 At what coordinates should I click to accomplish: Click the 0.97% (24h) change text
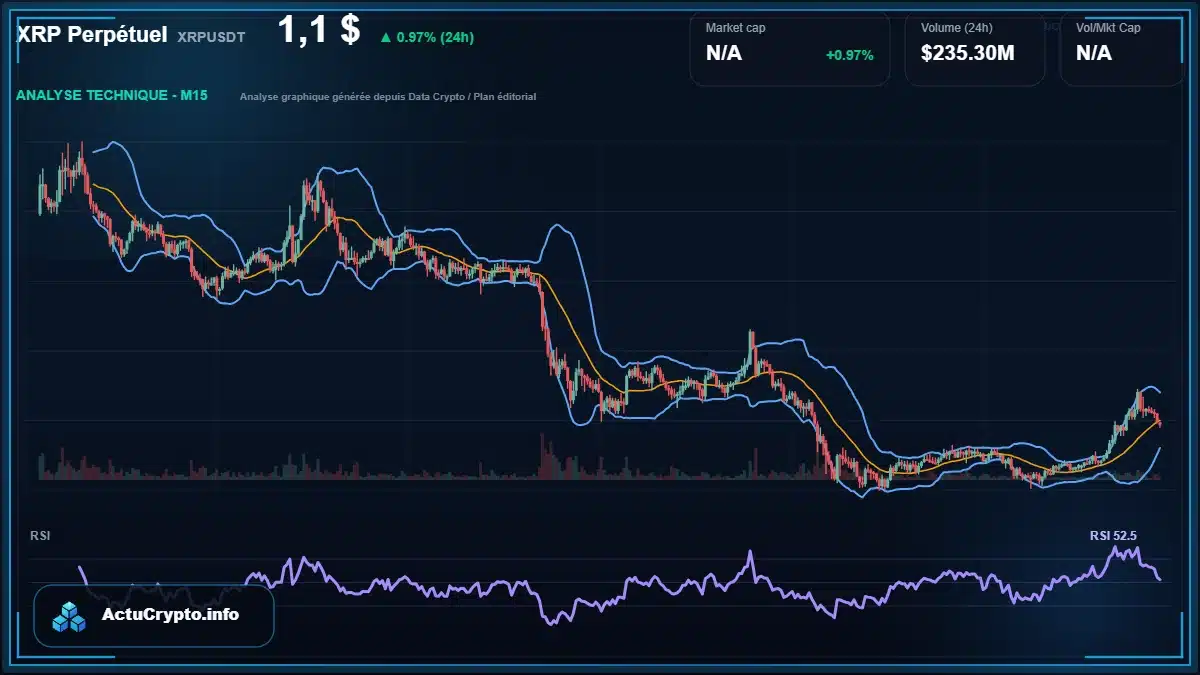click(435, 37)
